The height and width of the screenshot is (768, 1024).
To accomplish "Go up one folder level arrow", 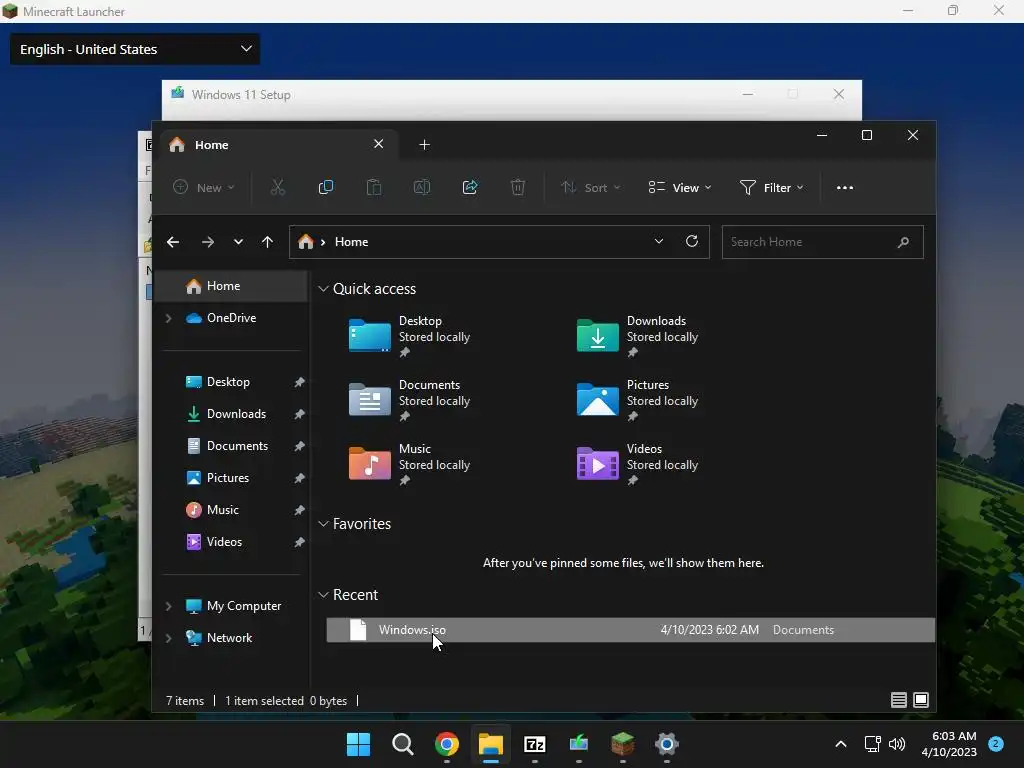I will (x=267, y=242).
